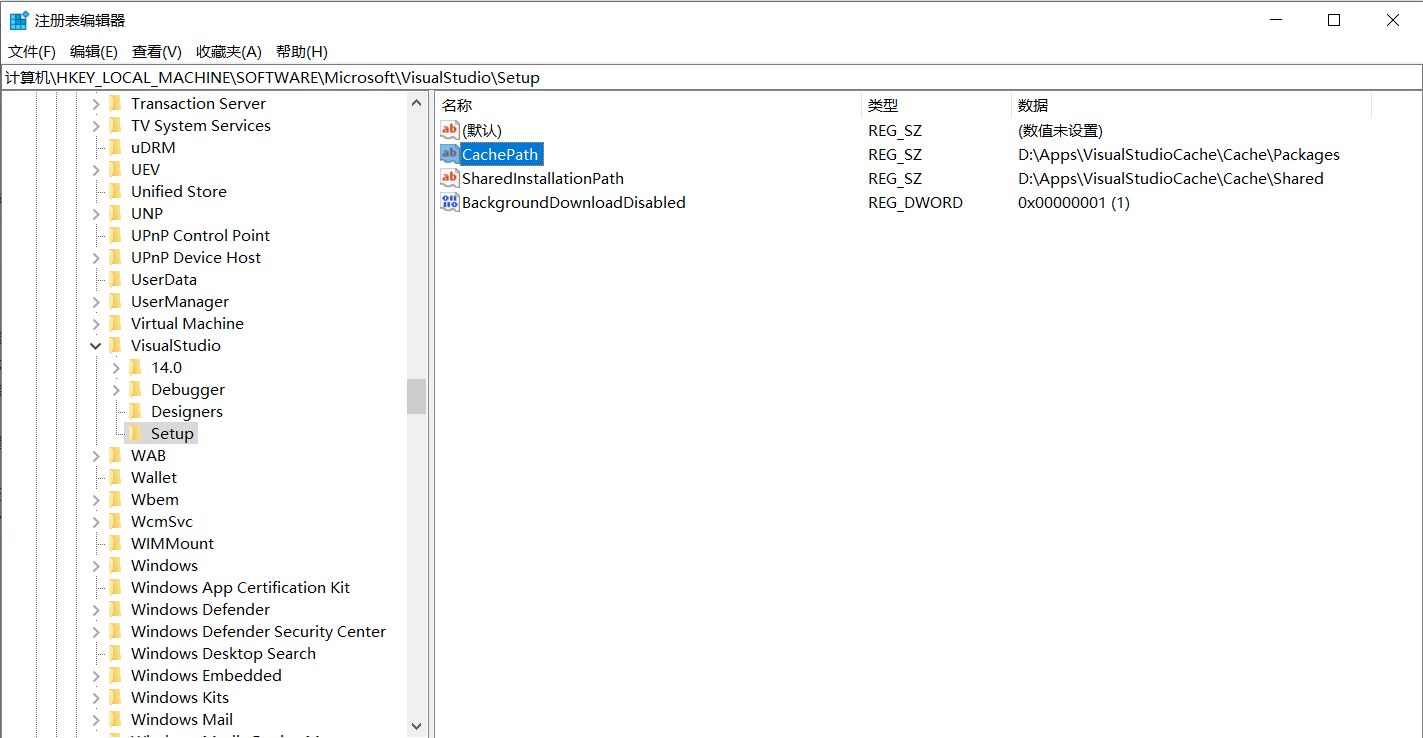Click the tree pane scrollbar thumb
Screen dimensions: 1423x738
417,396
